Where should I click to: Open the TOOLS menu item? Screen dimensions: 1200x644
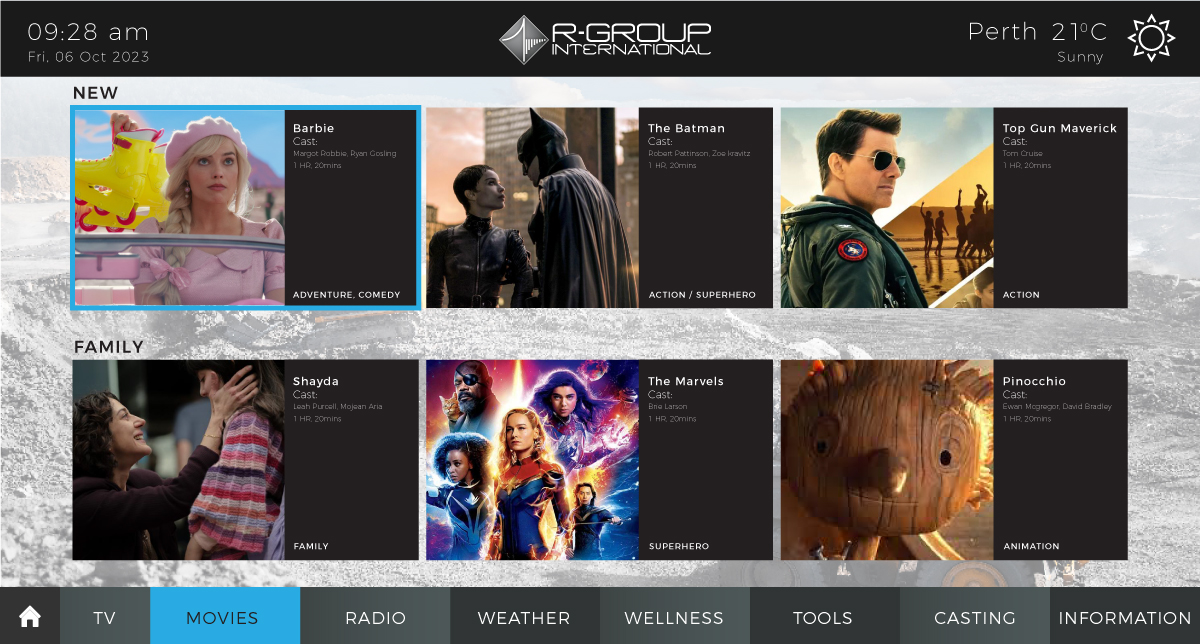point(823,617)
